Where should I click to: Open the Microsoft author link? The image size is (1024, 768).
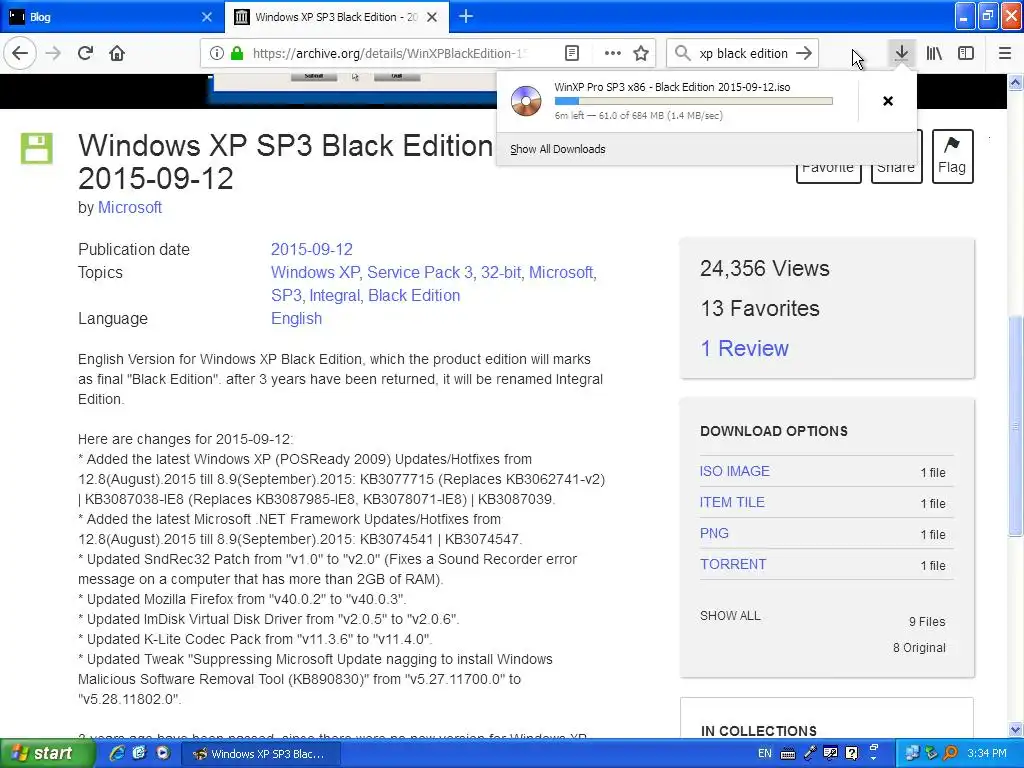[130, 207]
